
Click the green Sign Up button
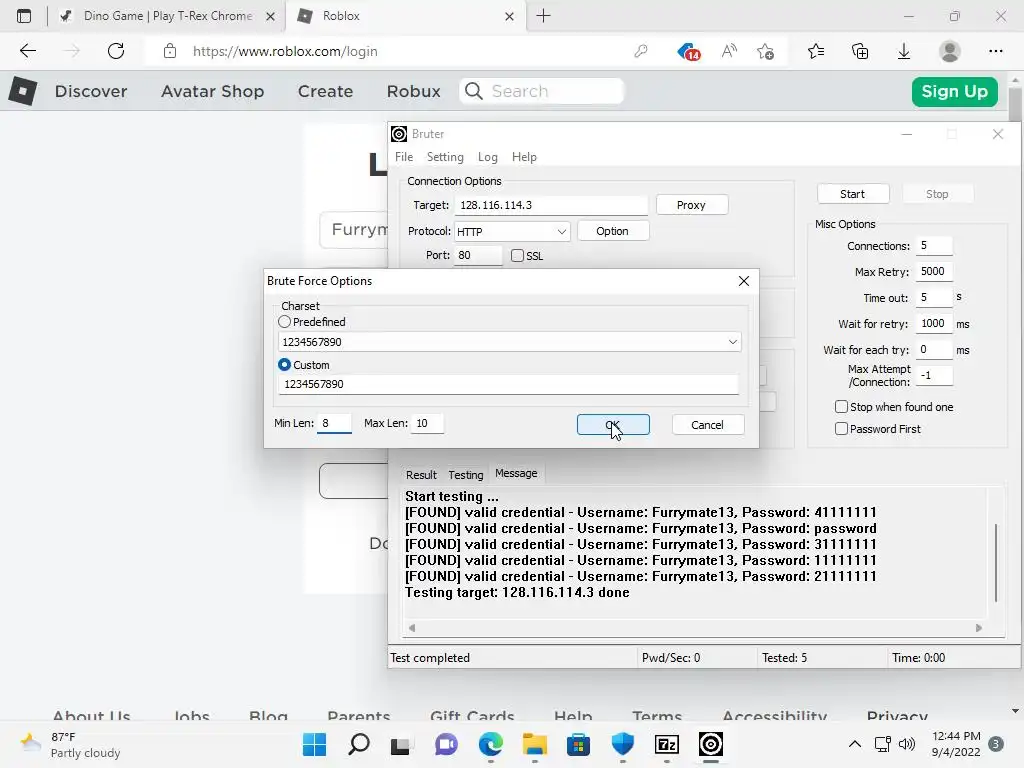[x=954, y=91]
